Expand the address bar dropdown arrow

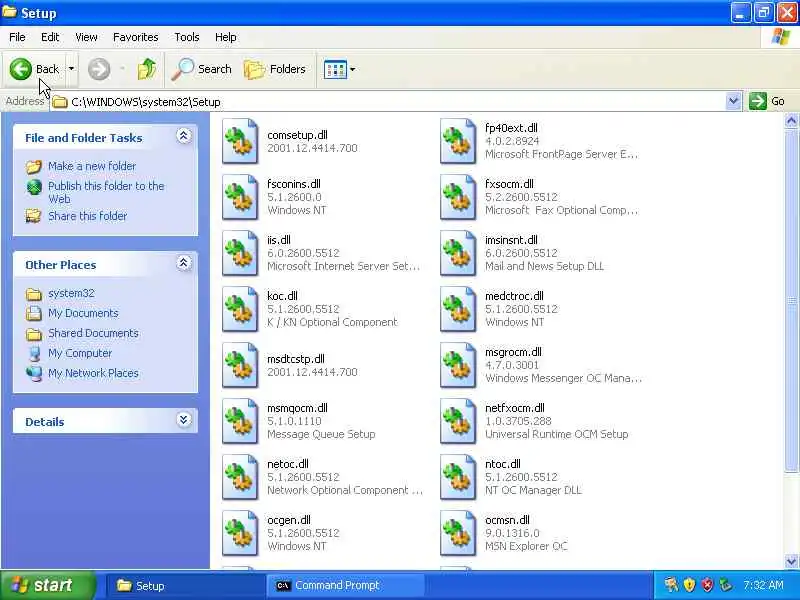click(x=733, y=101)
